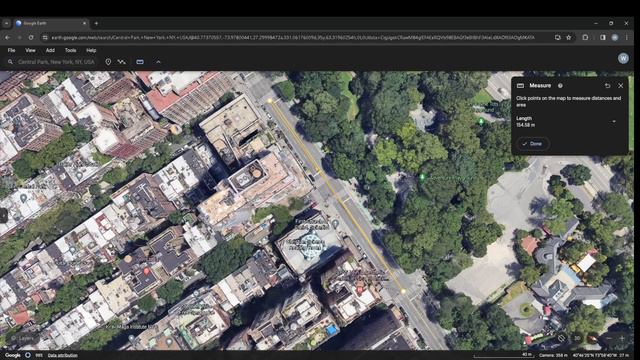The width and height of the screenshot is (640, 360).
Task: Reload the Google Earth page
Action: click(x=31, y=37)
